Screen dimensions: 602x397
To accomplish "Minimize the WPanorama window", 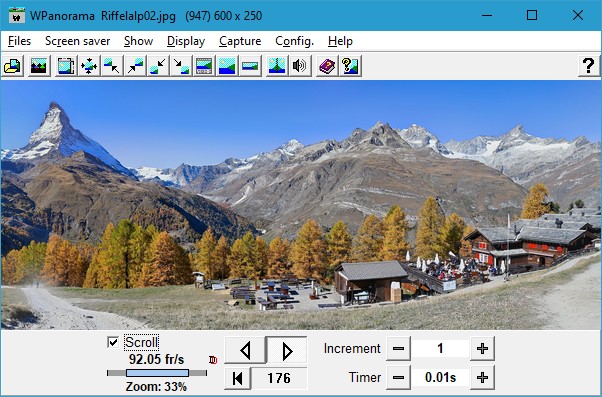I will pyautogui.click(x=487, y=15).
